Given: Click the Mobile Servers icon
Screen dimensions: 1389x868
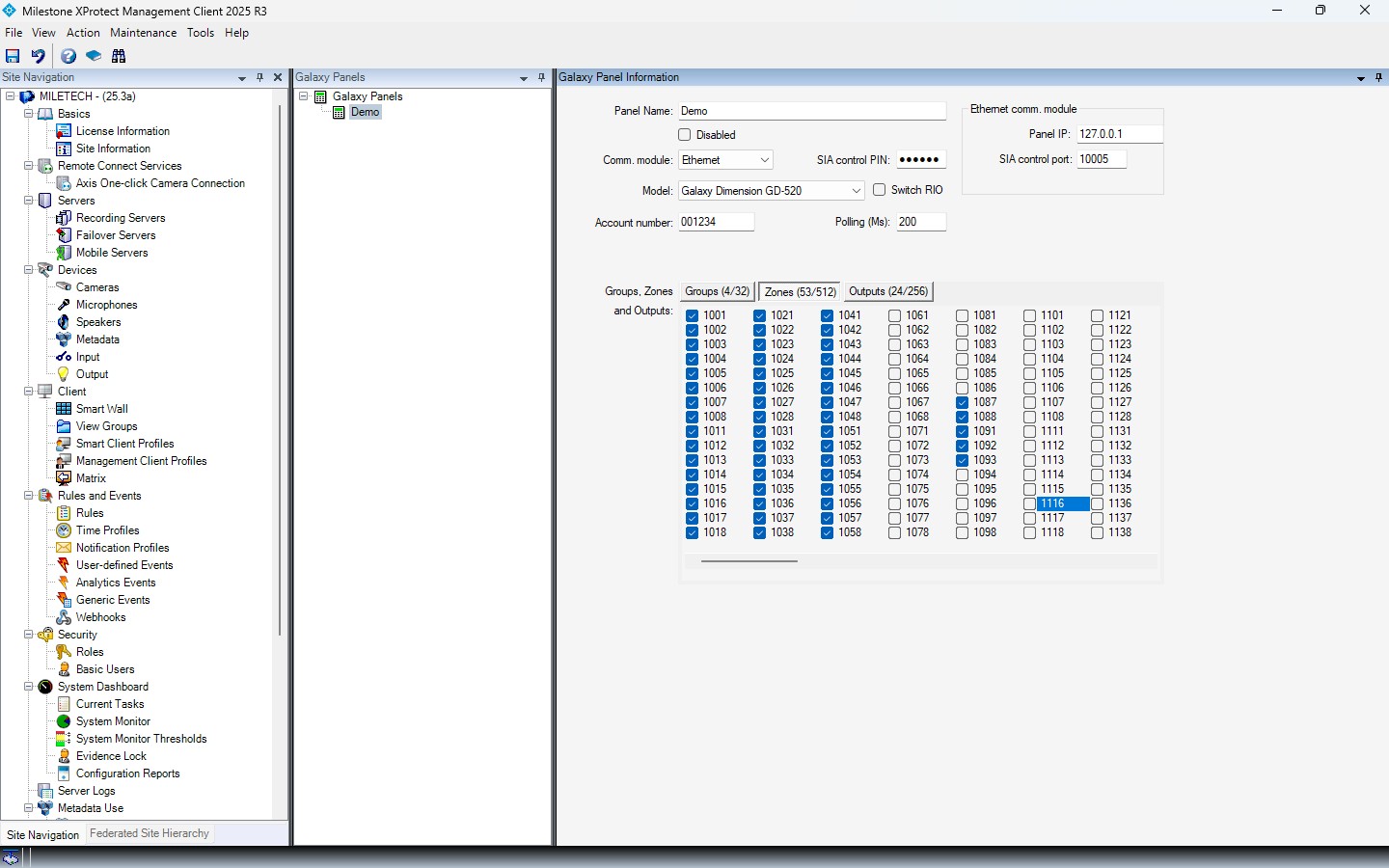Looking at the screenshot, I should 64,253.
